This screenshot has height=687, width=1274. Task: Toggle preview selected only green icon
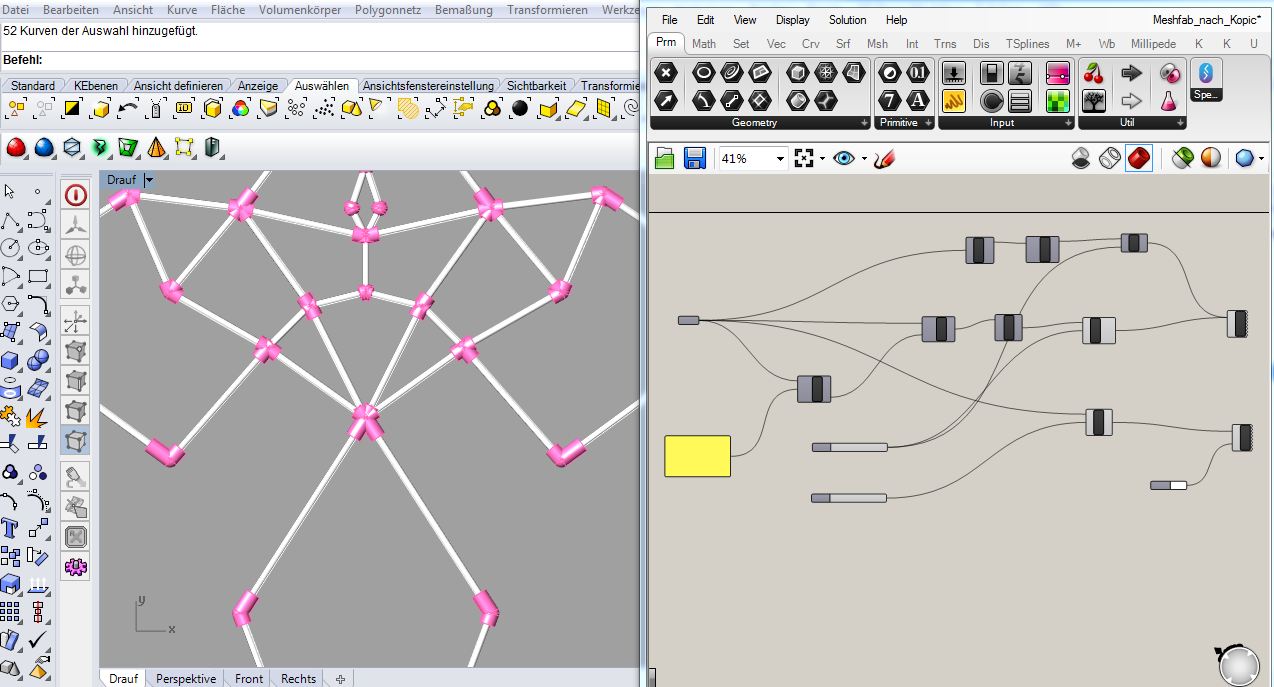(1183, 158)
